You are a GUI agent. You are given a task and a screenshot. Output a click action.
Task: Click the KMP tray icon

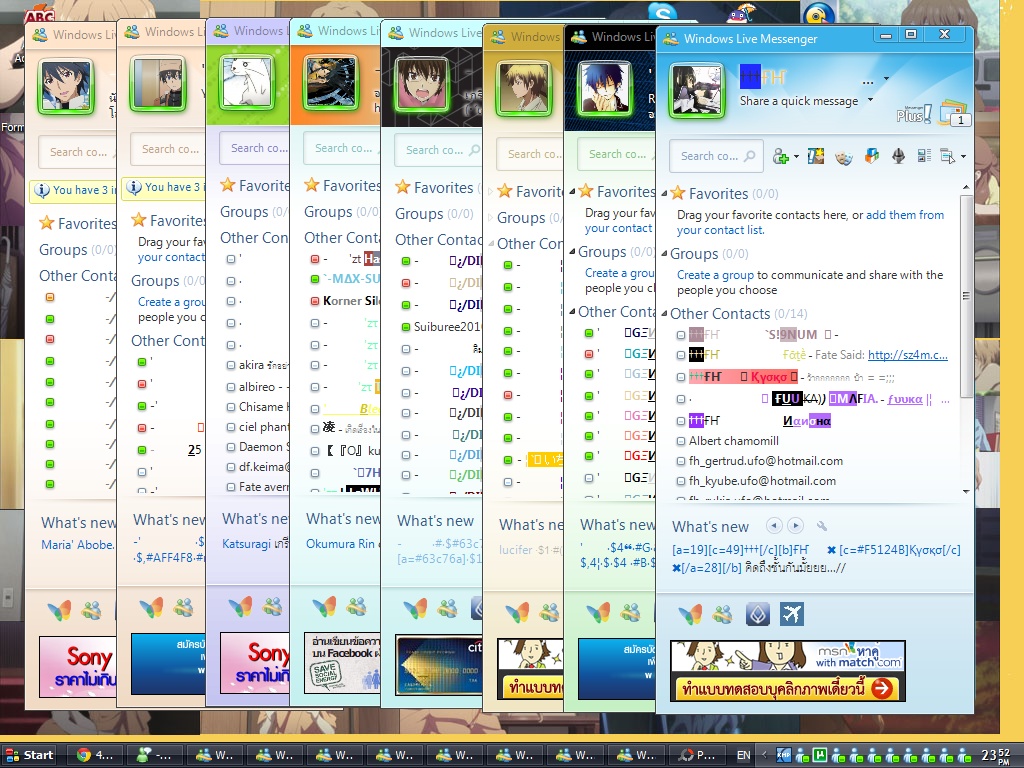pyautogui.click(x=783, y=755)
